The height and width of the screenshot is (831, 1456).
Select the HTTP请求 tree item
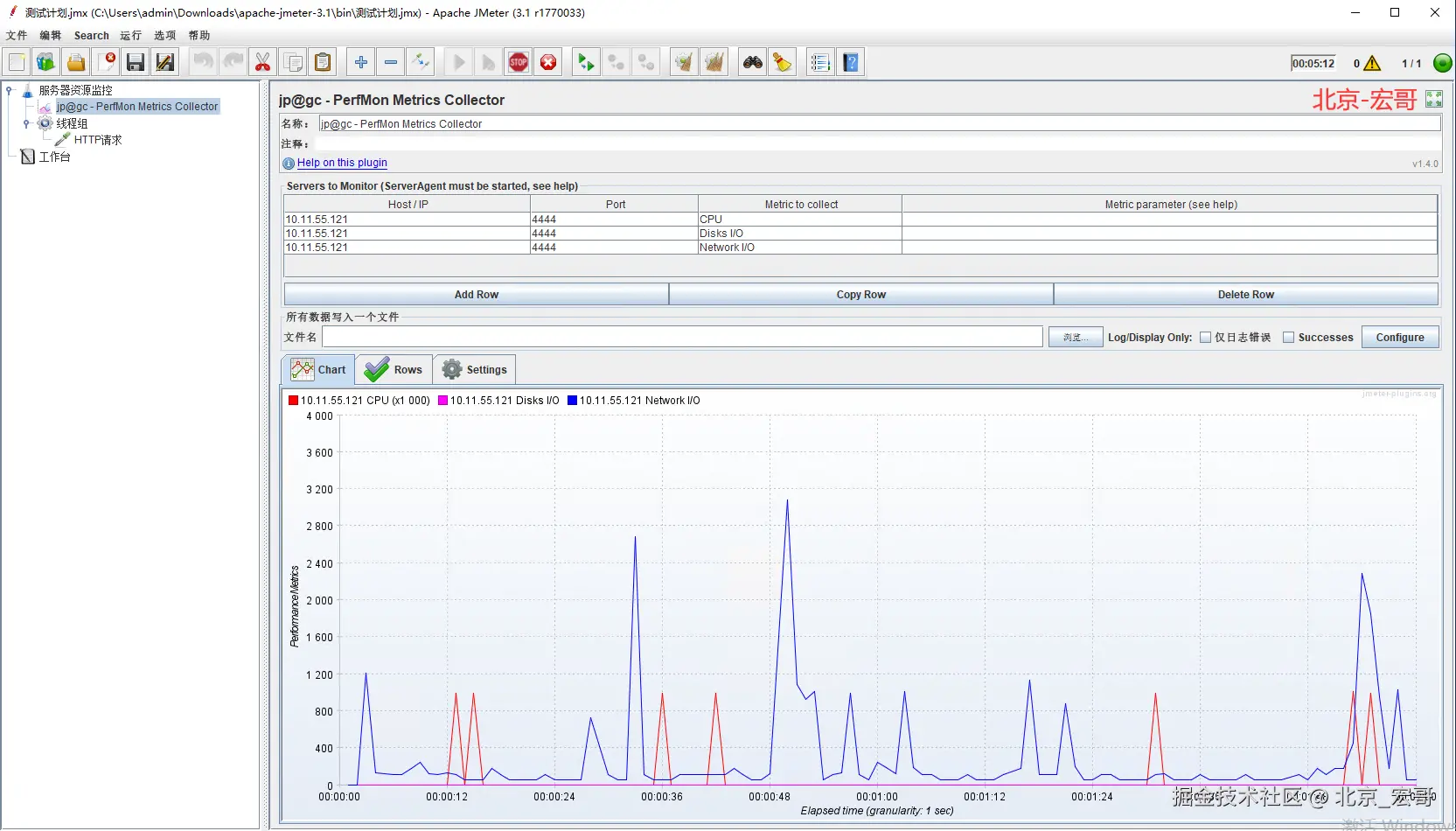tap(98, 140)
